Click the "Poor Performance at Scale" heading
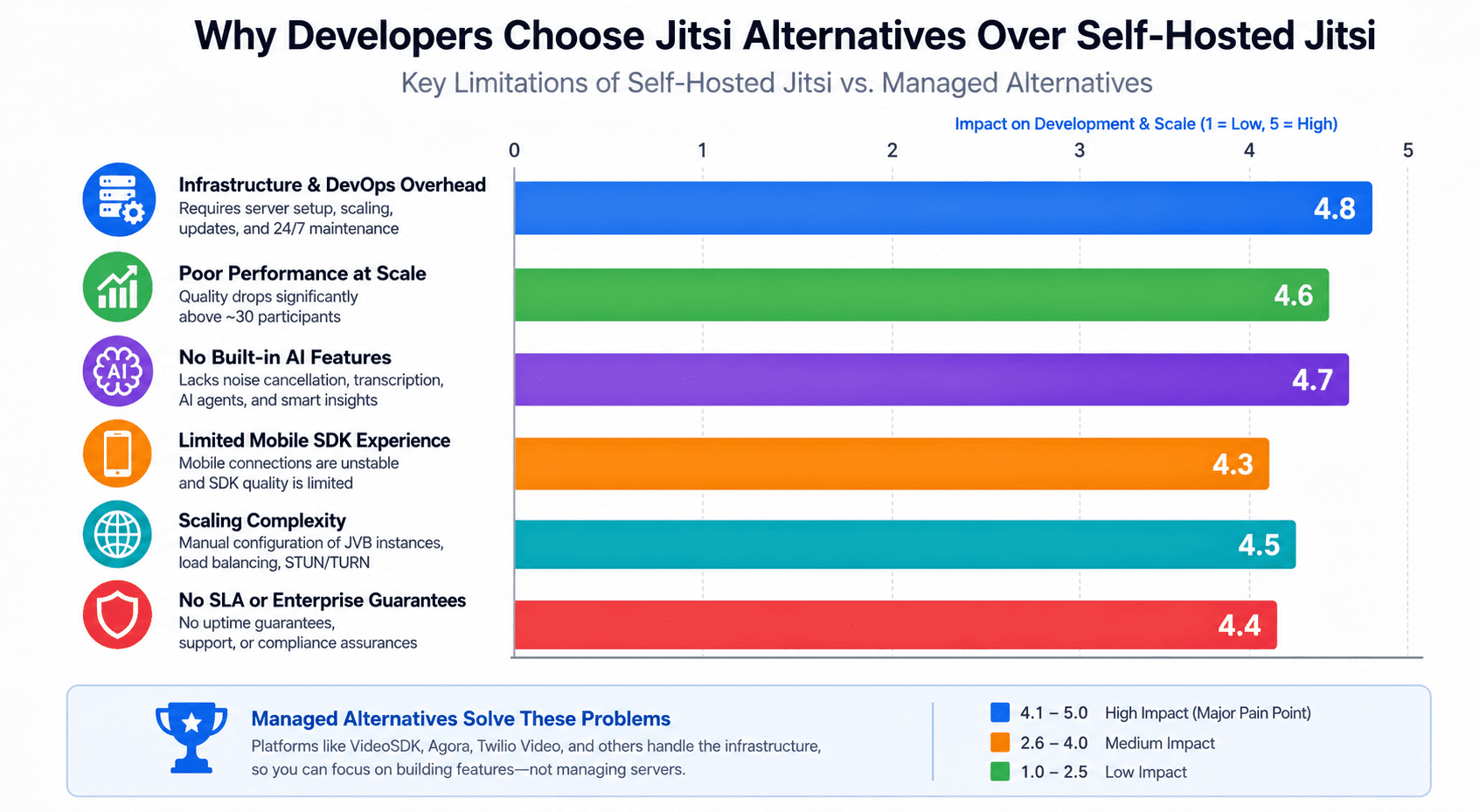The width and height of the screenshot is (1480, 812). 302,273
